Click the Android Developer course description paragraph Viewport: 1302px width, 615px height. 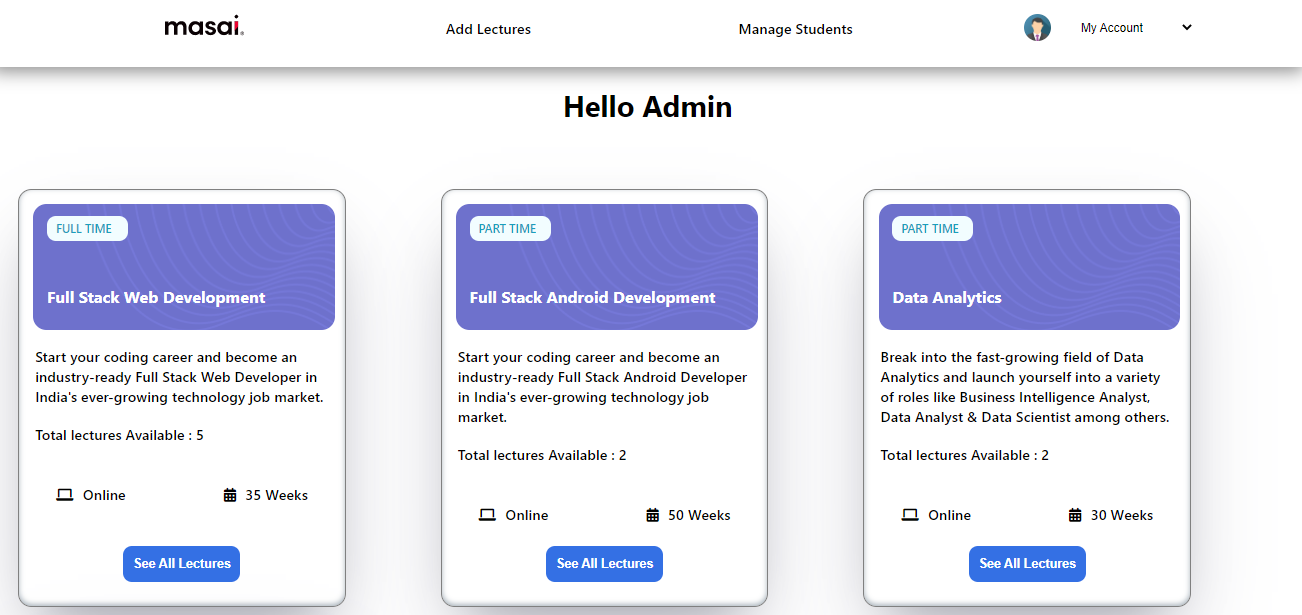pyautogui.click(x=603, y=387)
